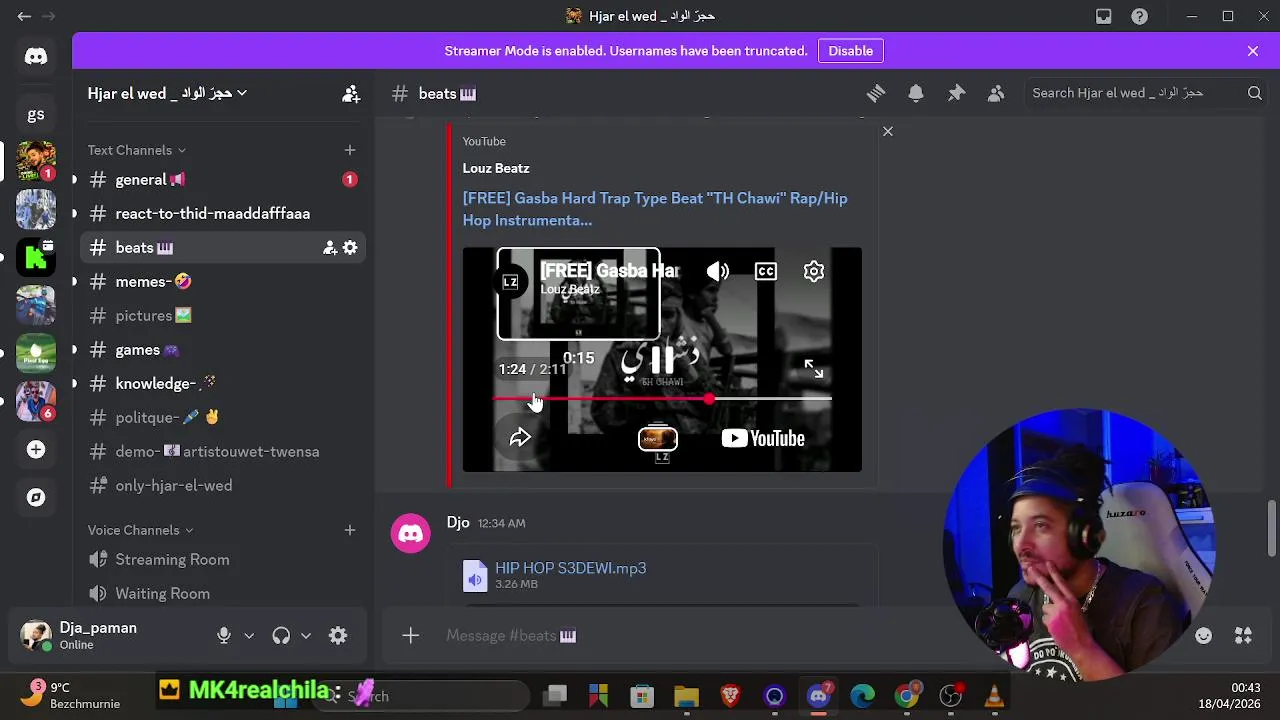1280x720 pixels.
Task: Pause the YouTube video
Action: pyautogui.click(x=662, y=359)
